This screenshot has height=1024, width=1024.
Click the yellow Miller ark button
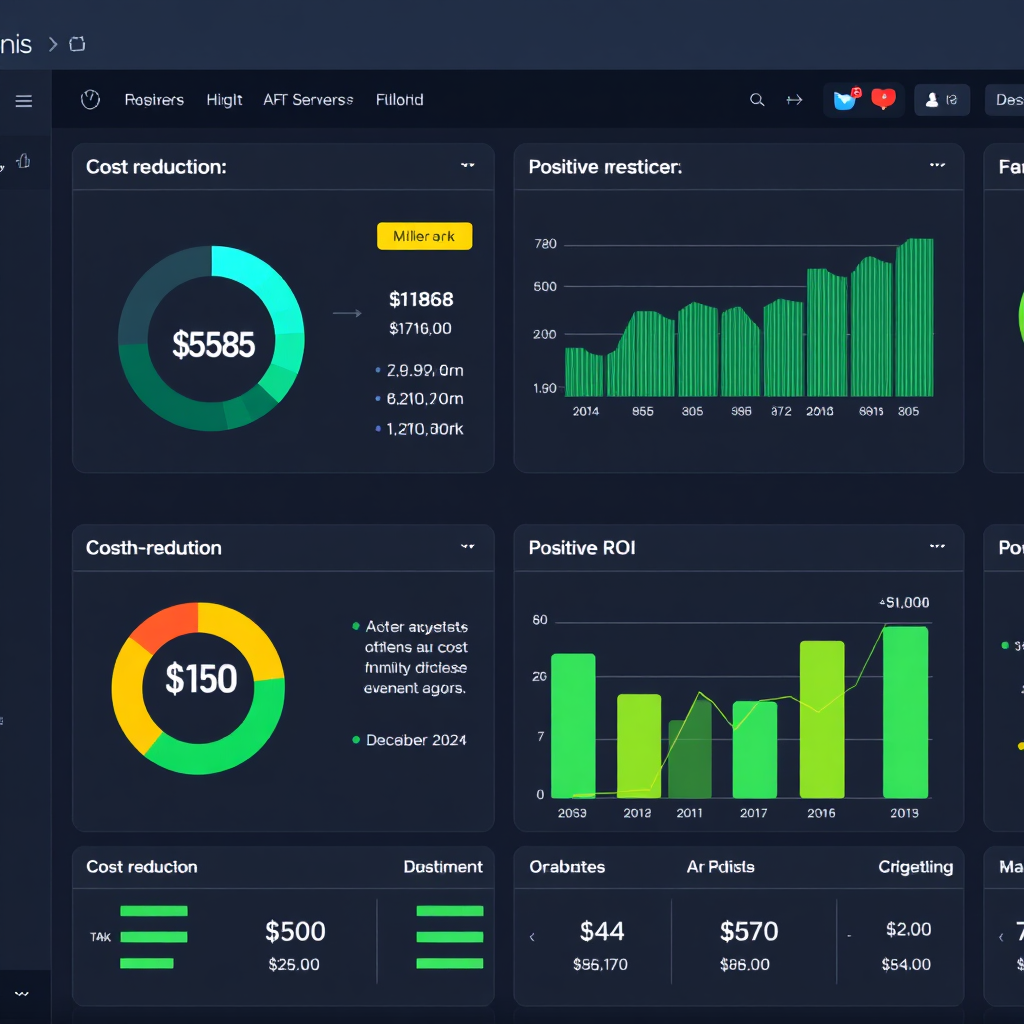pyautogui.click(x=424, y=236)
